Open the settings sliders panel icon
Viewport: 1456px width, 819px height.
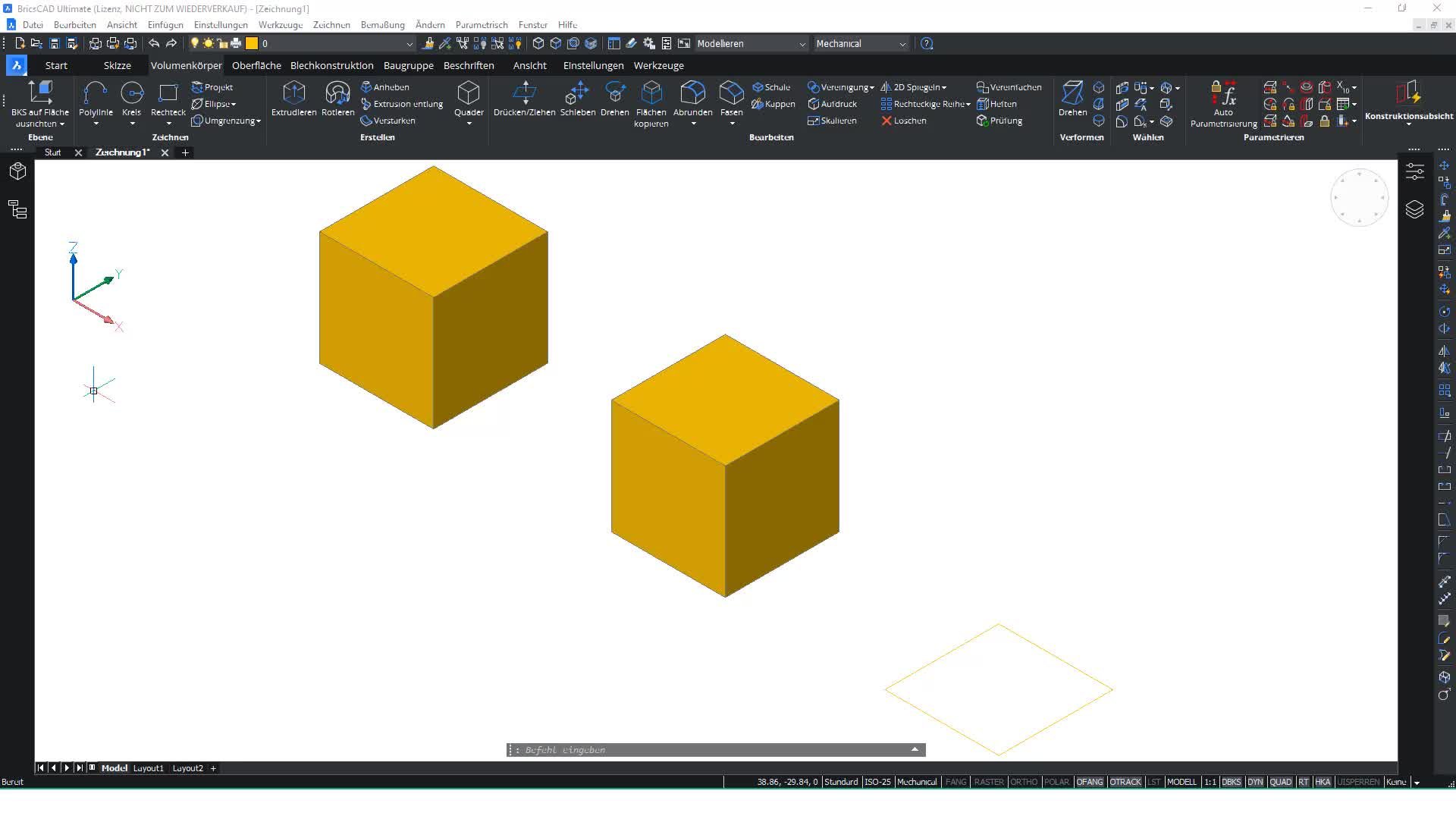pyautogui.click(x=1414, y=171)
